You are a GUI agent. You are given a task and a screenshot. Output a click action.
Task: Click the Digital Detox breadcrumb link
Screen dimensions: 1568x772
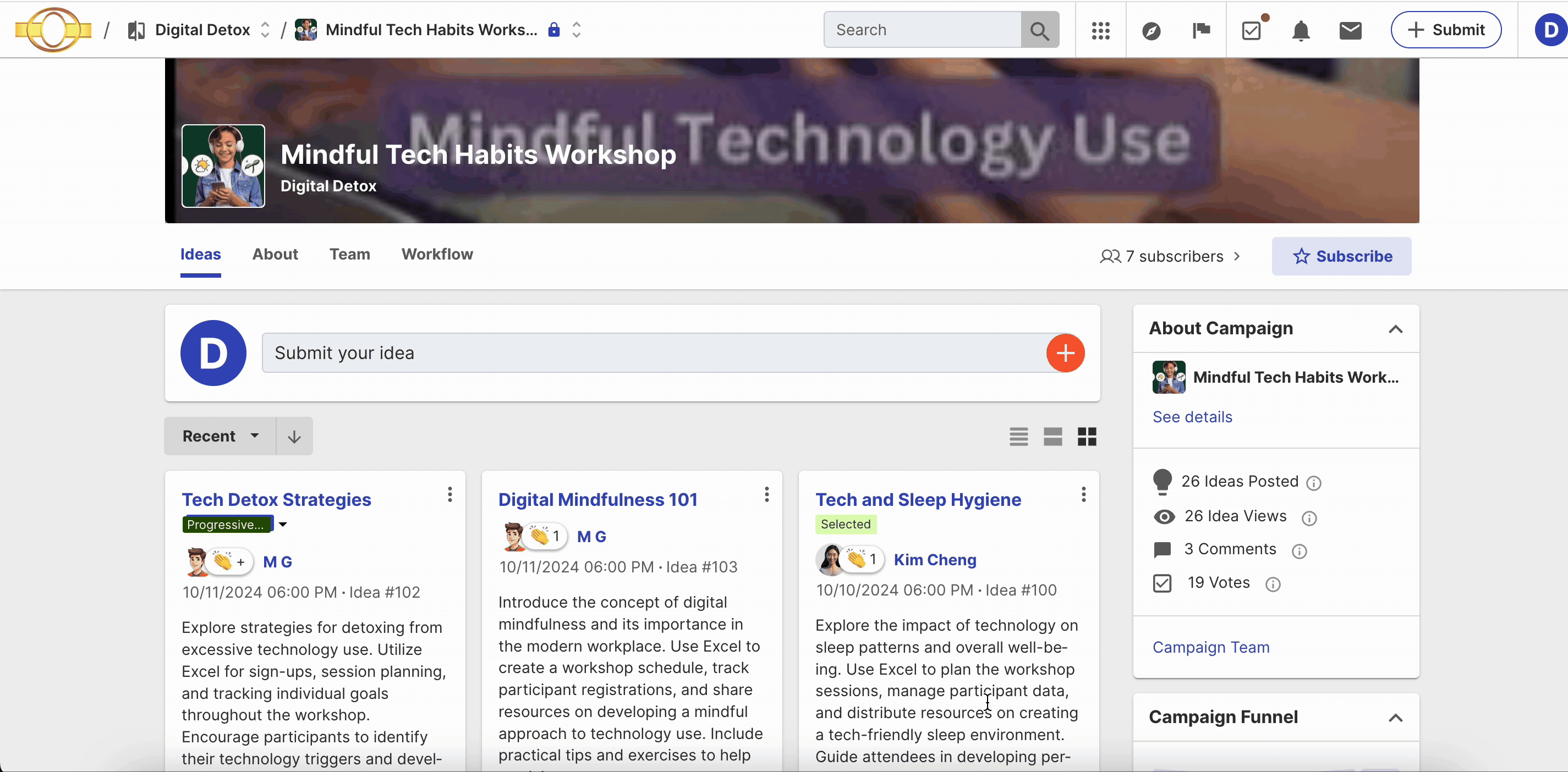(x=202, y=30)
